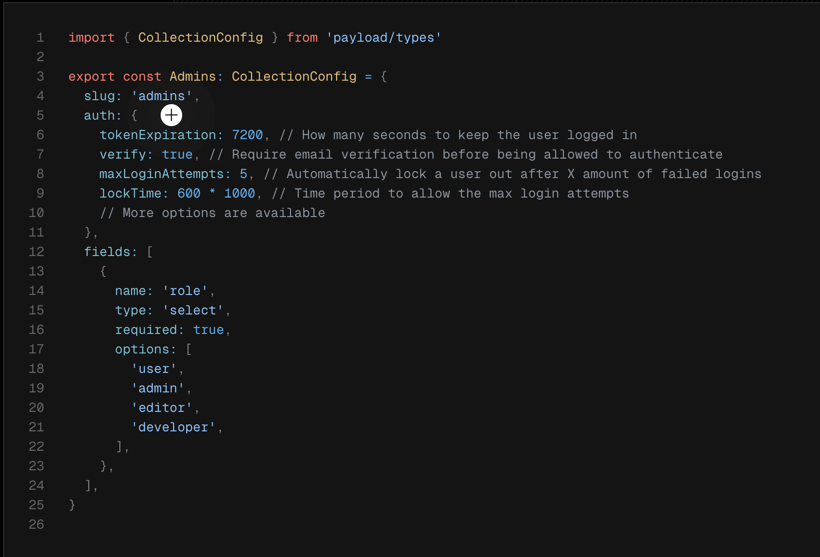Click the 'role' name string
The image size is (820, 557).
coord(185,291)
